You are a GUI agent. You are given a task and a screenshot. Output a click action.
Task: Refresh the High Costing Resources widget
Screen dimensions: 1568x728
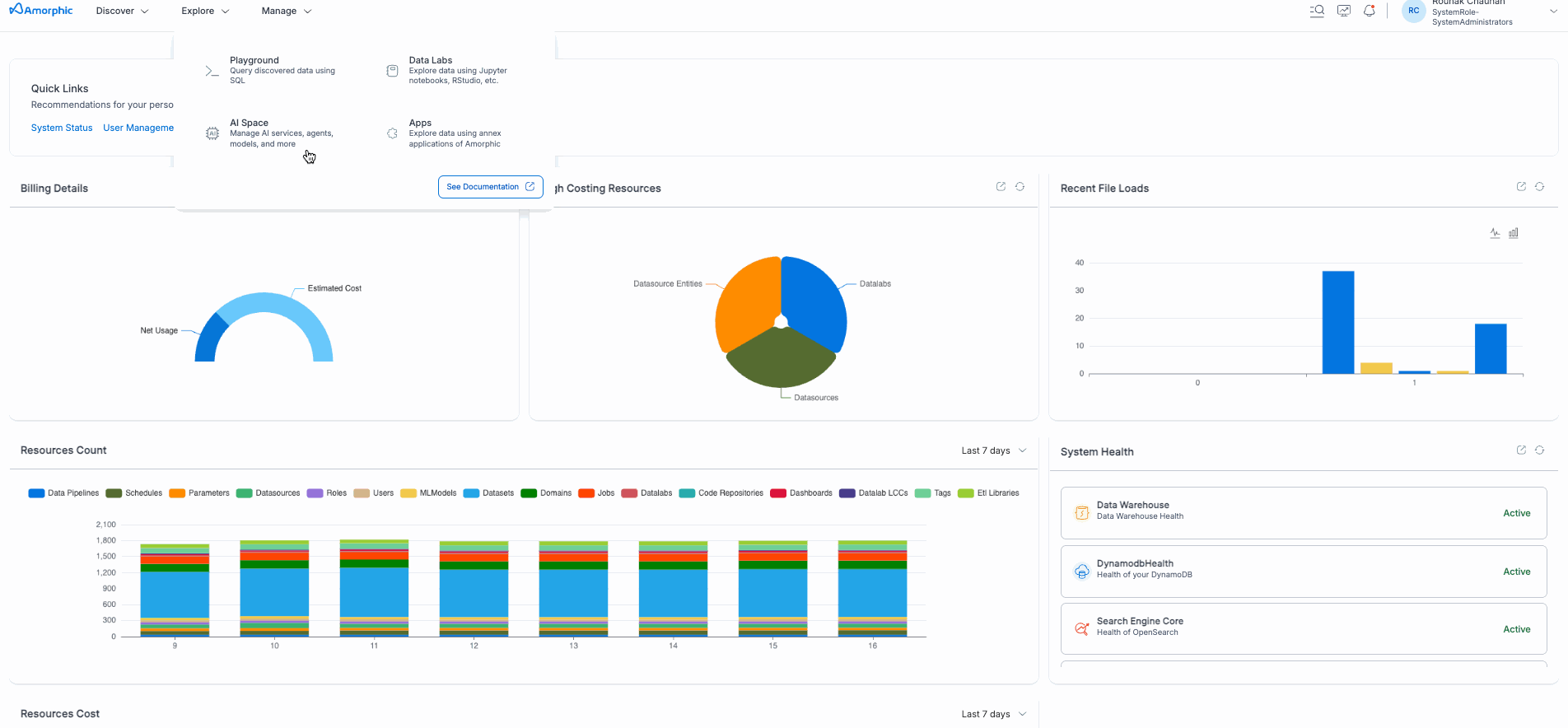(x=1020, y=187)
